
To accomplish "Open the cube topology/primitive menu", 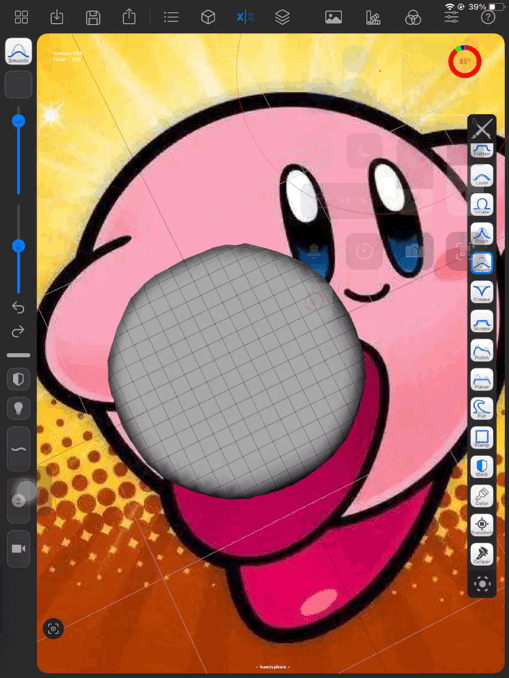I will coord(208,17).
